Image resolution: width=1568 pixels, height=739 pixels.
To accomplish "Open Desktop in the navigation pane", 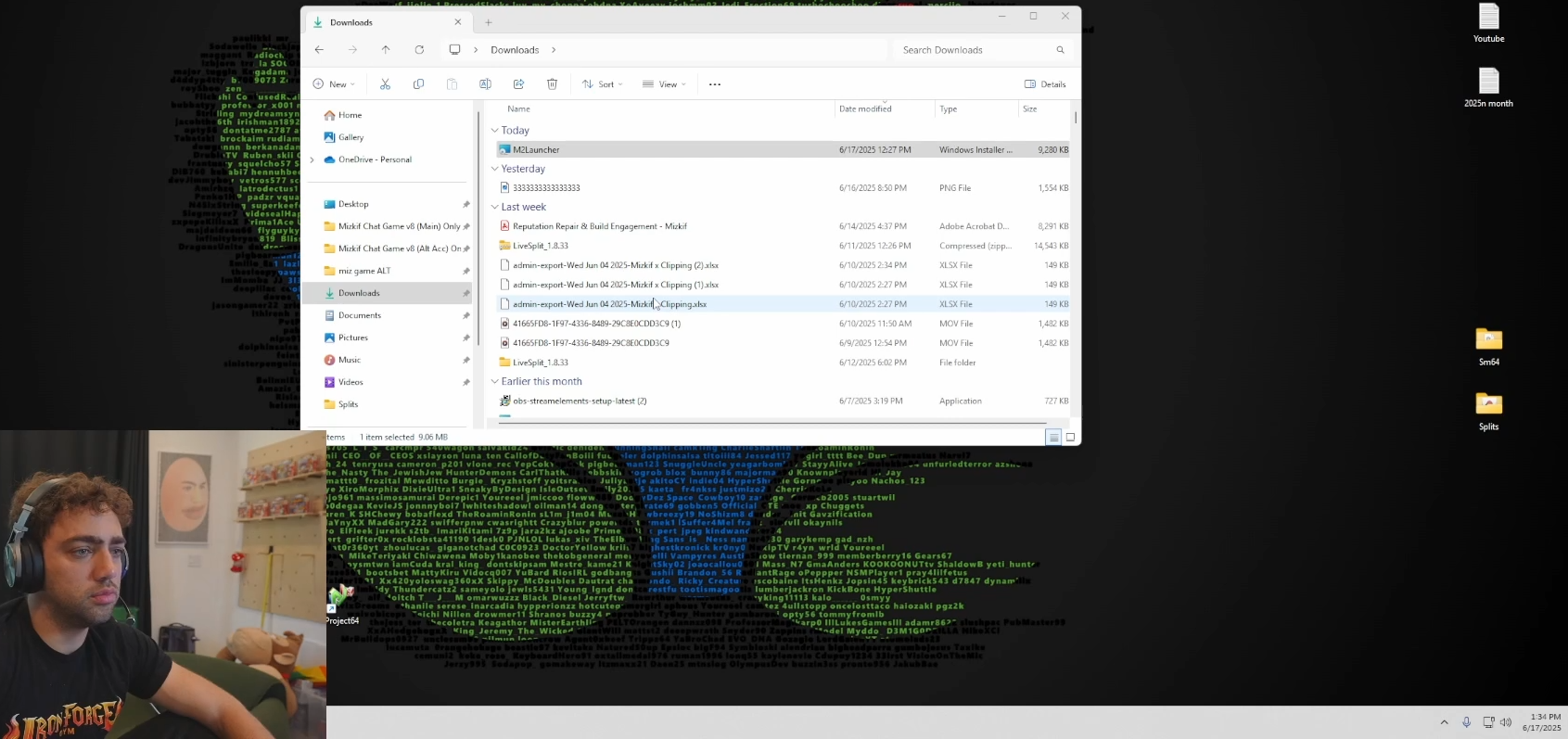I will [x=353, y=204].
